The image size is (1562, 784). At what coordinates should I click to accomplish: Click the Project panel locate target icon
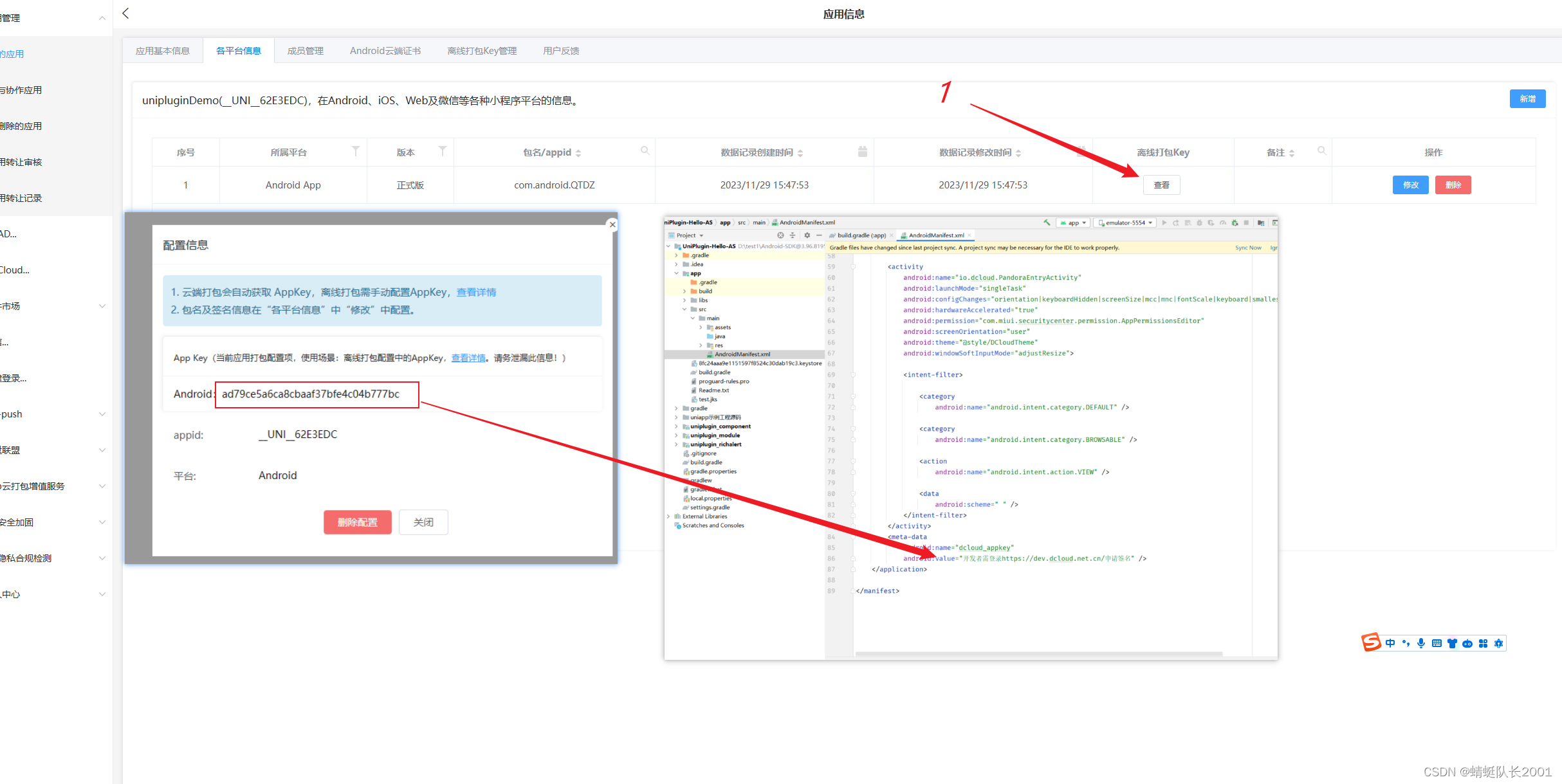point(780,235)
